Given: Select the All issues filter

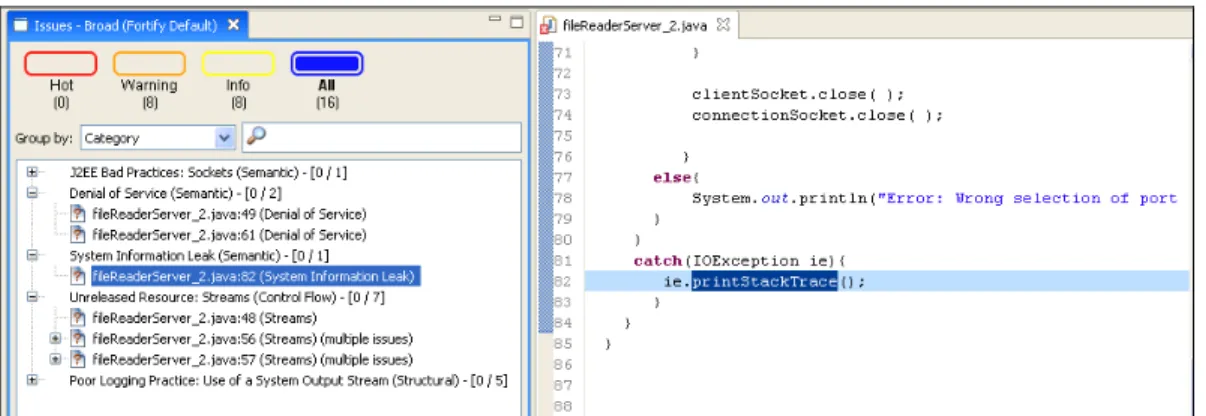Looking at the screenshot, I should (x=327, y=64).
